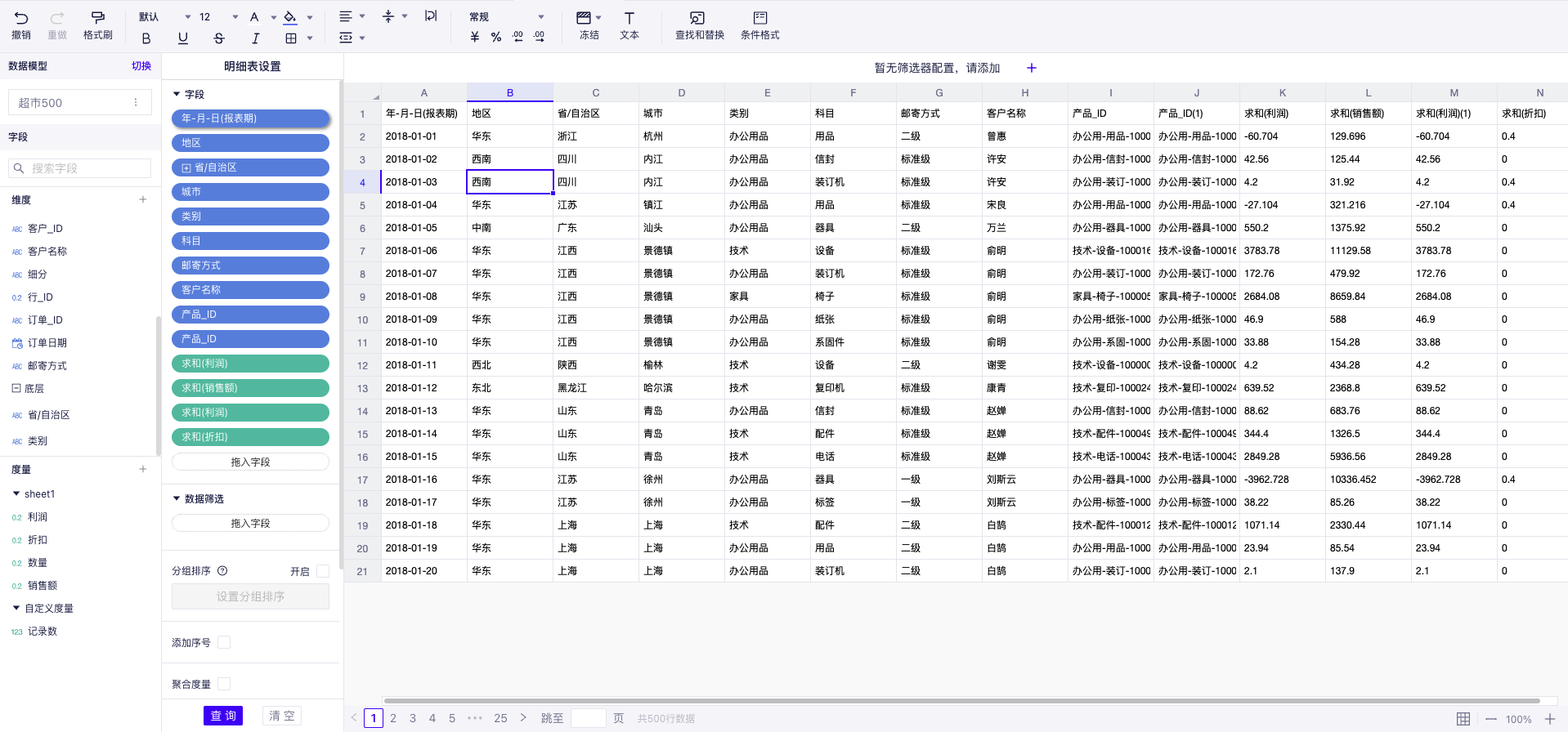Toggle bold formatting
1568x732 pixels.
146,38
